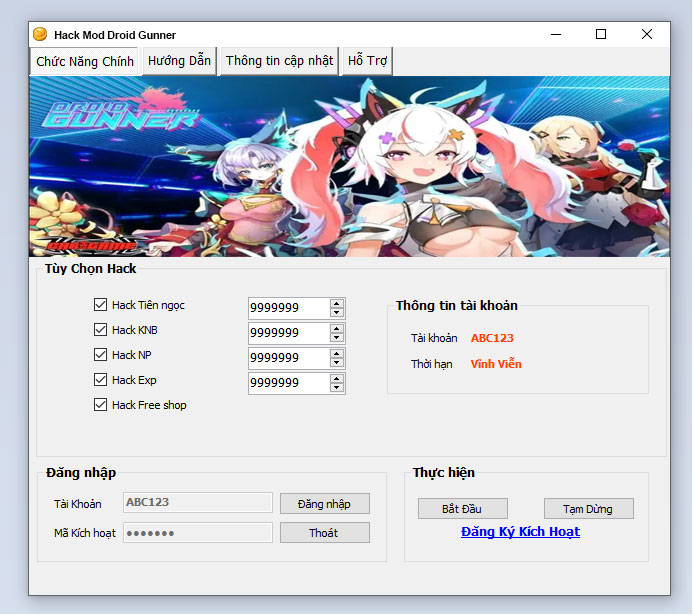The height and width of the screenshot is (616, 693).
Task: Click the Thoát button
Action: [x=325, y=533]
